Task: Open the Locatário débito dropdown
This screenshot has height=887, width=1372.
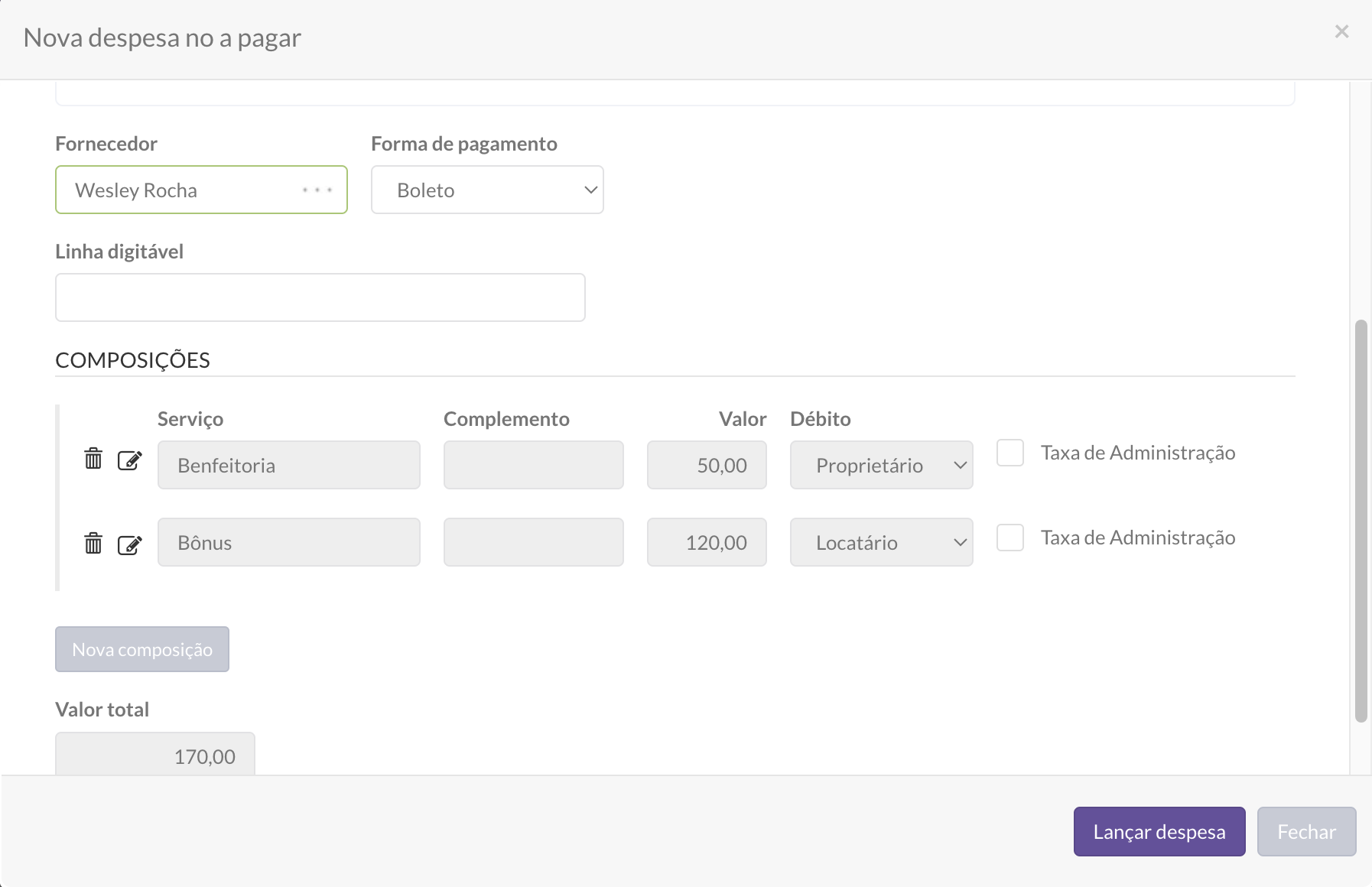Action: [x=881, y=542]
